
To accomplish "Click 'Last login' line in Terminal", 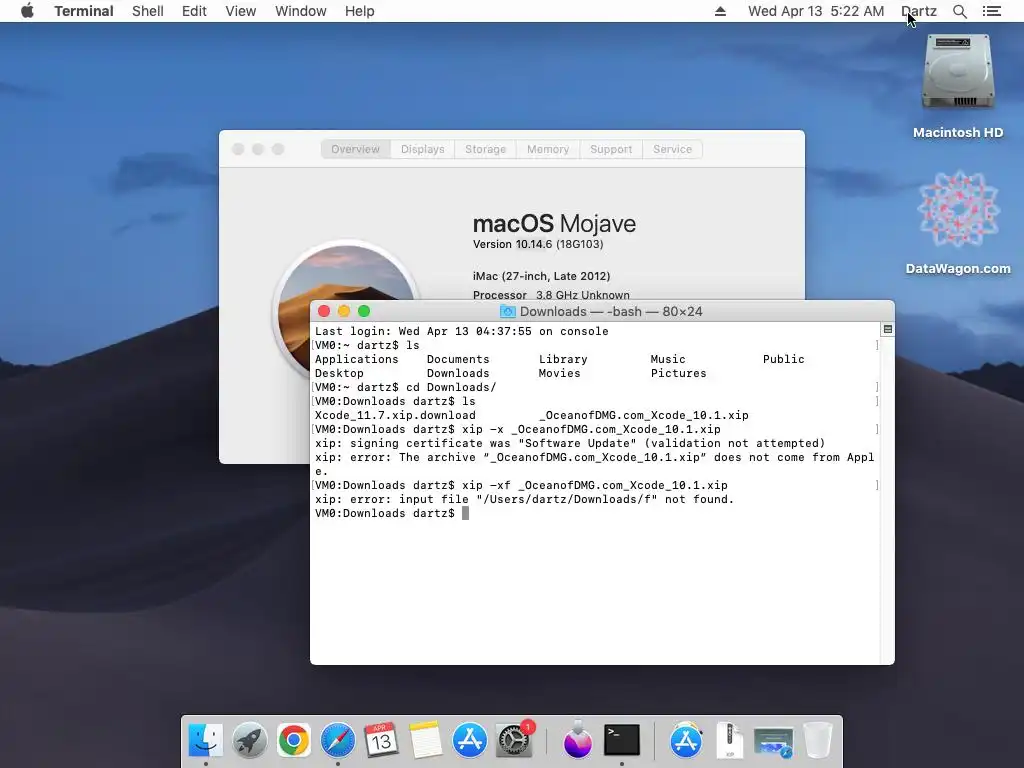I will [461, 331].
